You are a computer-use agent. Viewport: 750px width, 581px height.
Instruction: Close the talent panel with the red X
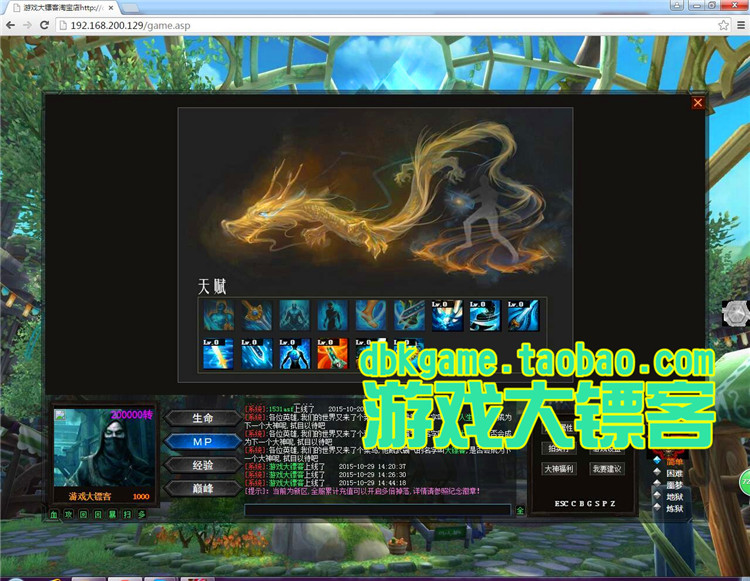[x=698, y=102]
